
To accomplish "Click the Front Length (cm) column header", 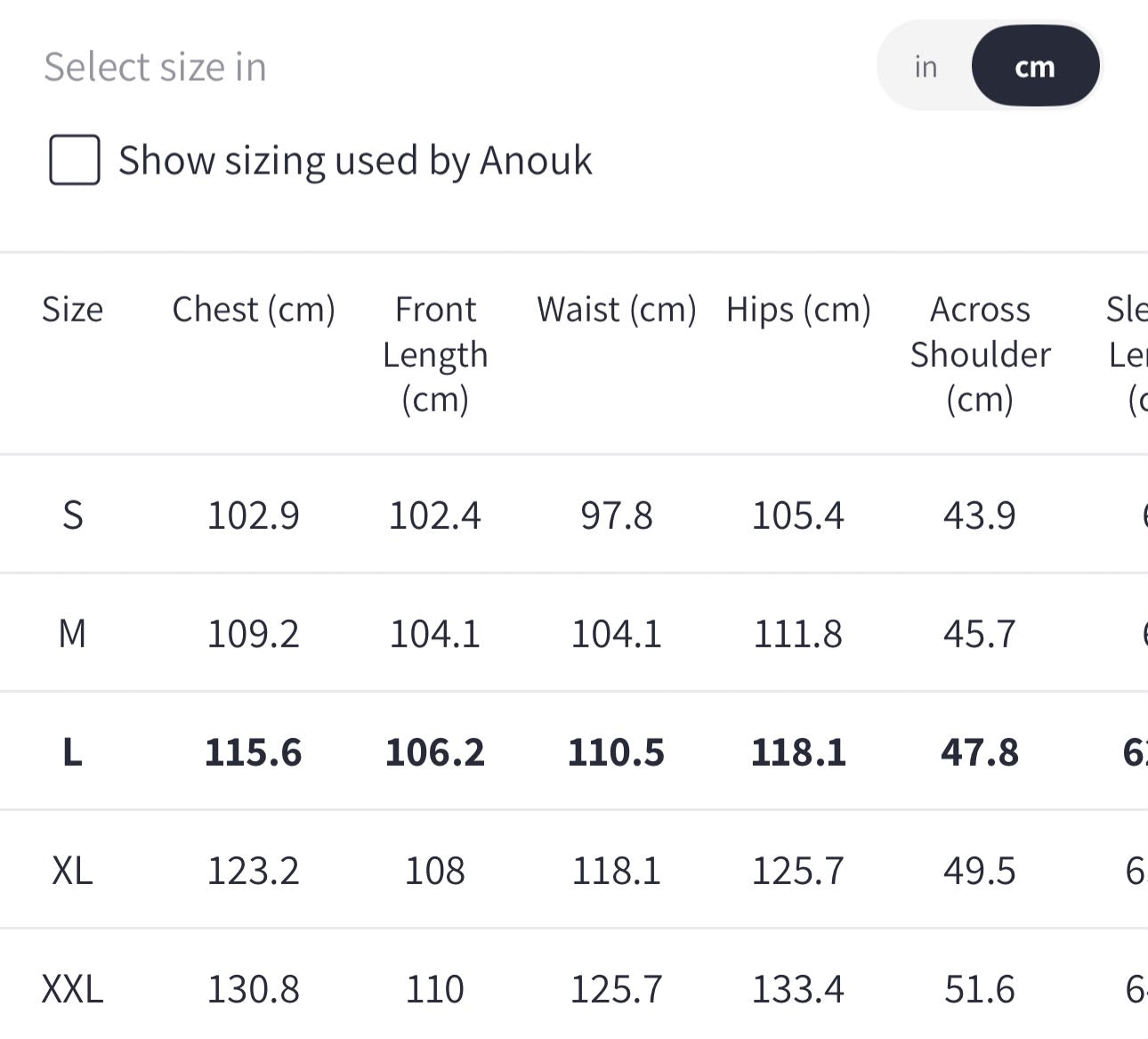I will tap(435, 354).
